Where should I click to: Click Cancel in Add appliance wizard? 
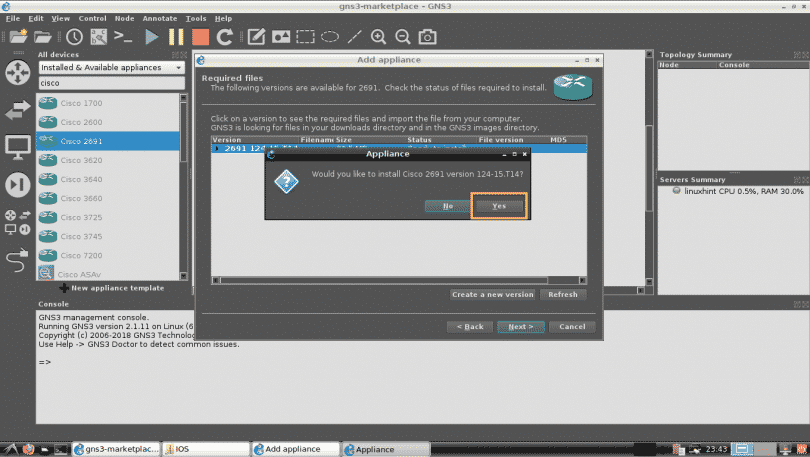point(572,327)
